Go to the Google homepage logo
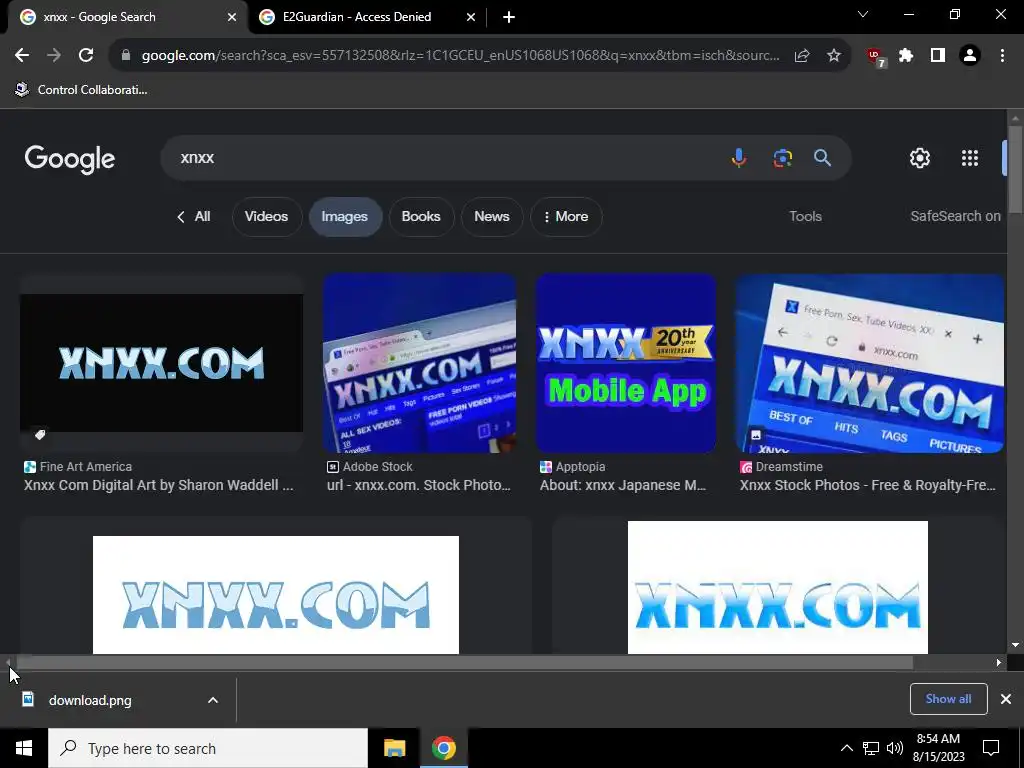The height and width of the screenshot is (768, 1024). [x=70, y=159]
